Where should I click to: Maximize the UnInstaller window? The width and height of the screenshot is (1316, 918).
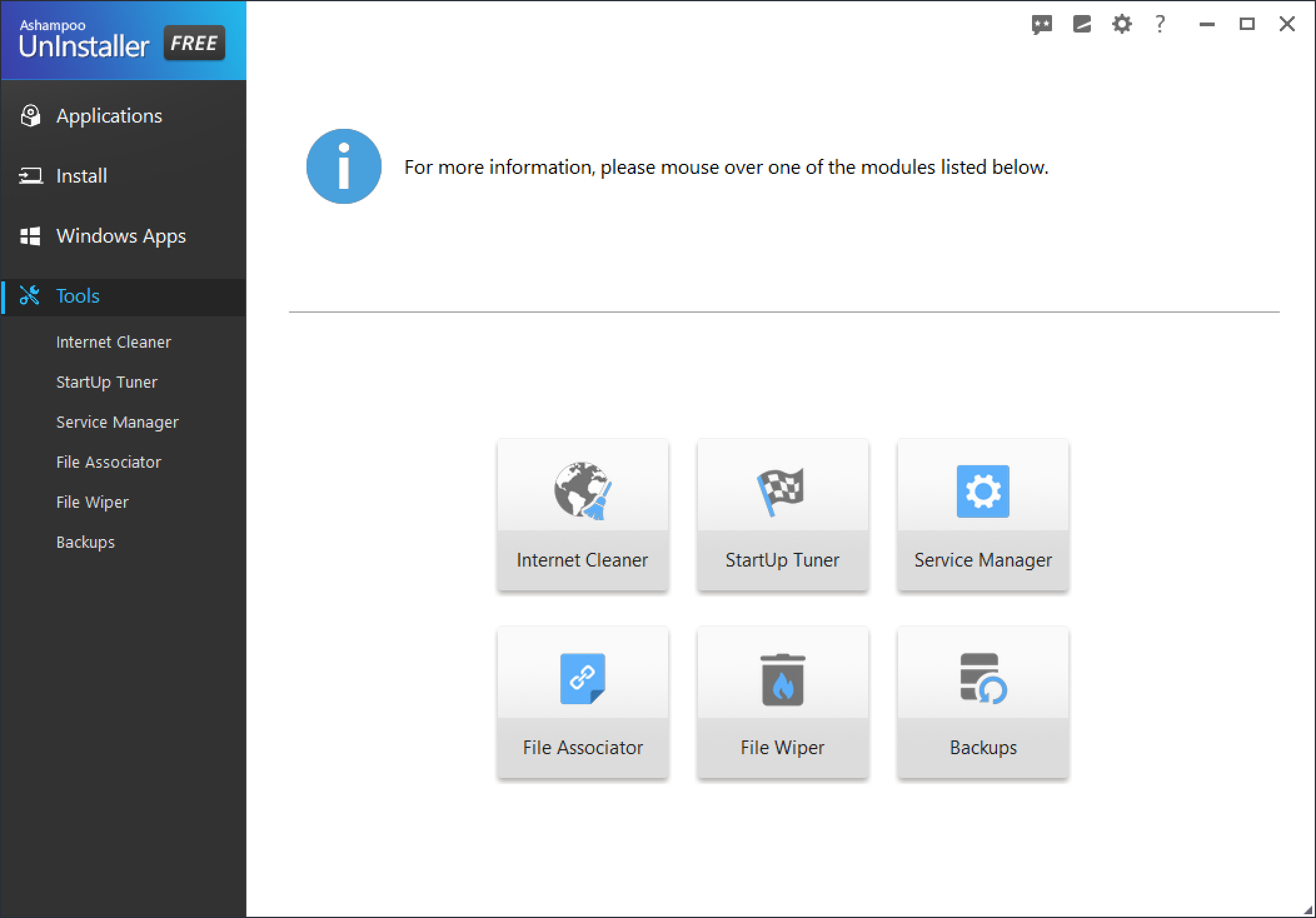tap(1247, 24)
